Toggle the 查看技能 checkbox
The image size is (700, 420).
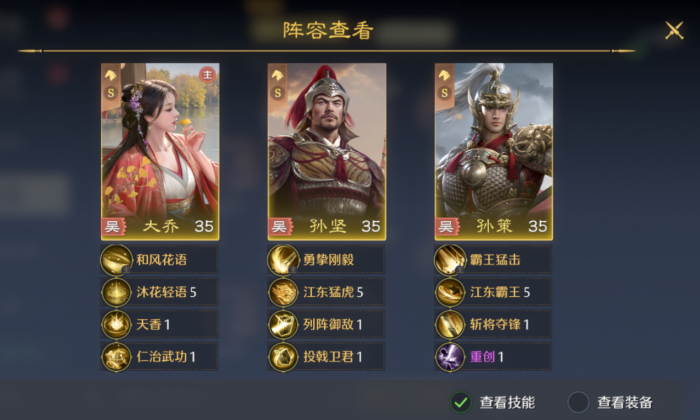(461, 403)
